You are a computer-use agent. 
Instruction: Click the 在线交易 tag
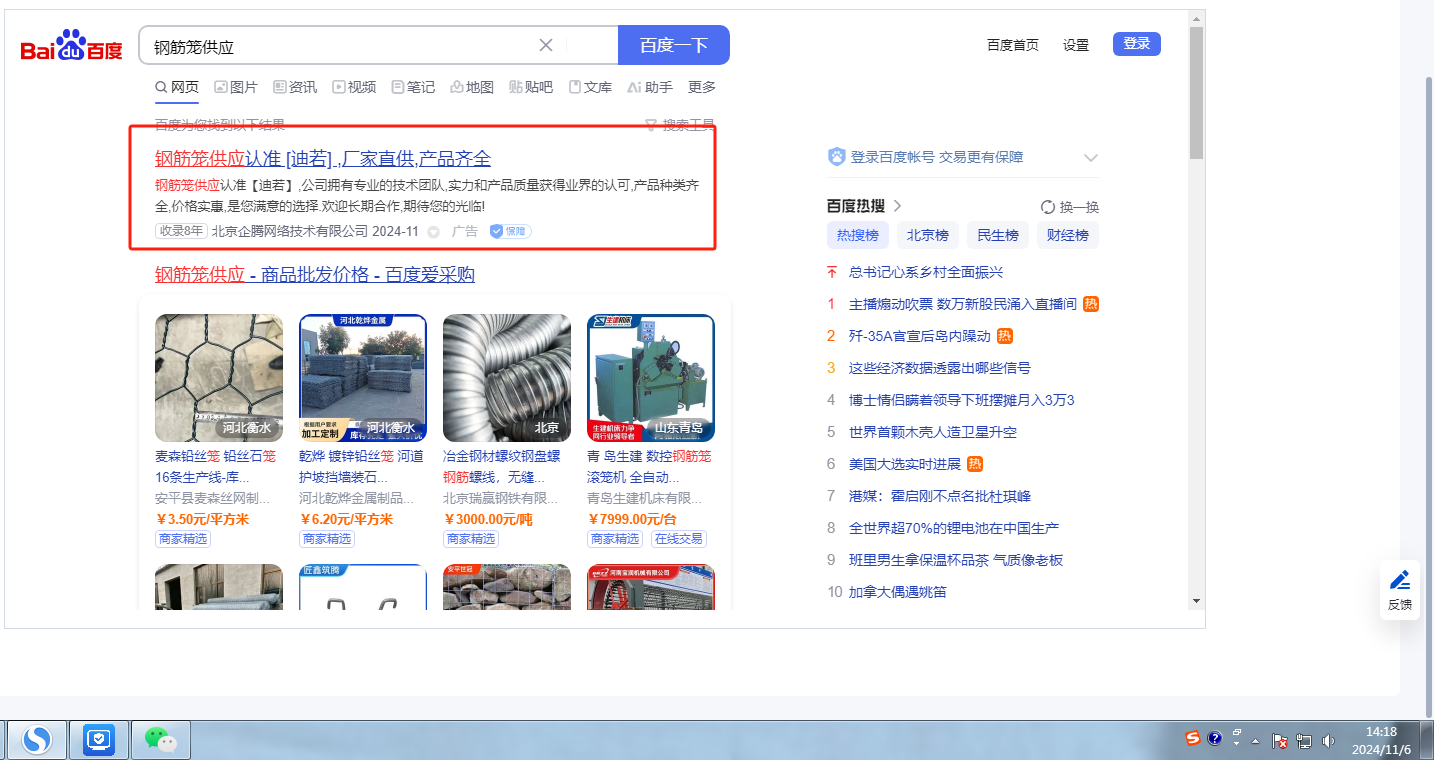pyautogui.click(x=679, y=539)
